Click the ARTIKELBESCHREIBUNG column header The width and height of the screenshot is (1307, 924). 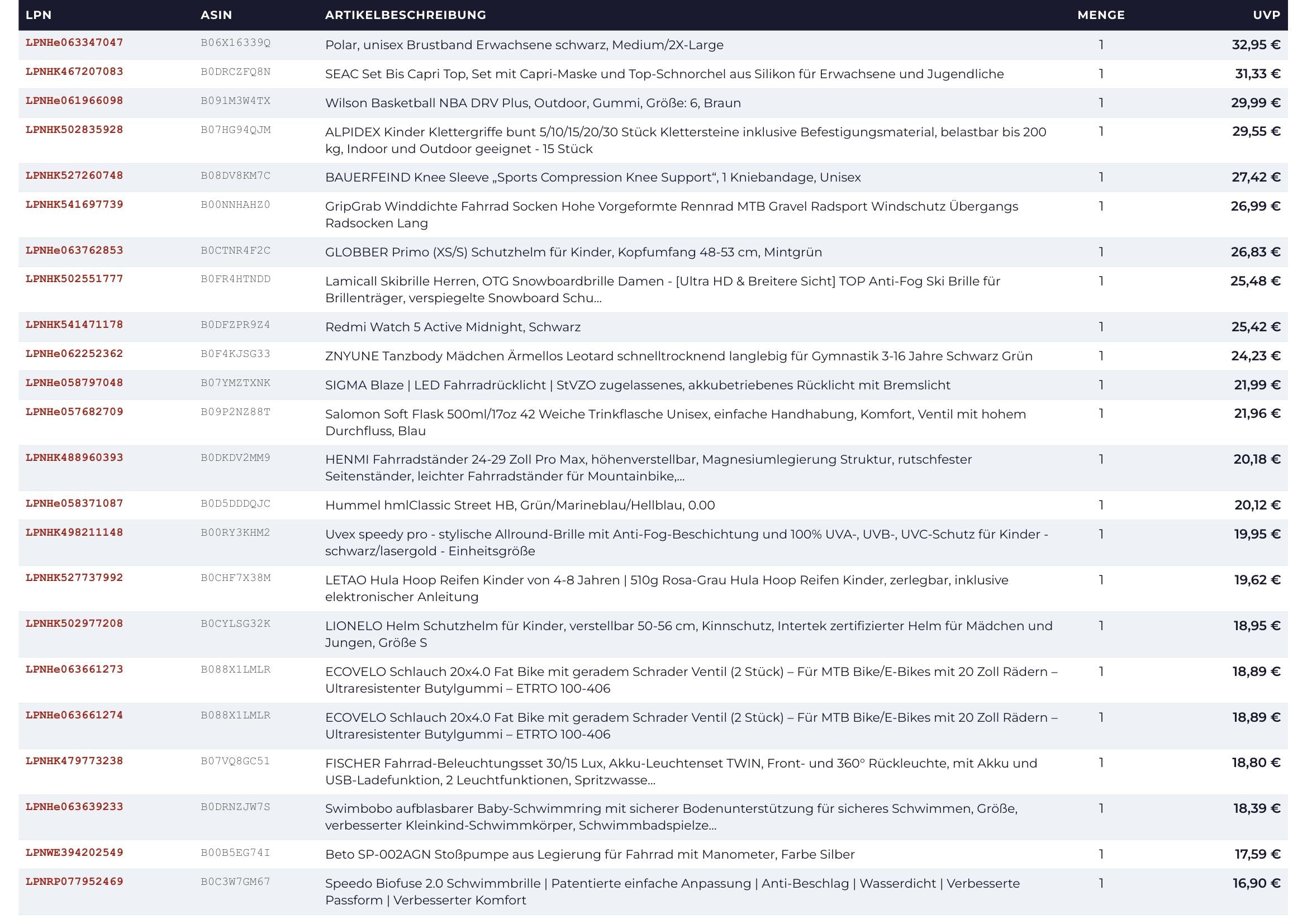[x=405, y=15]
